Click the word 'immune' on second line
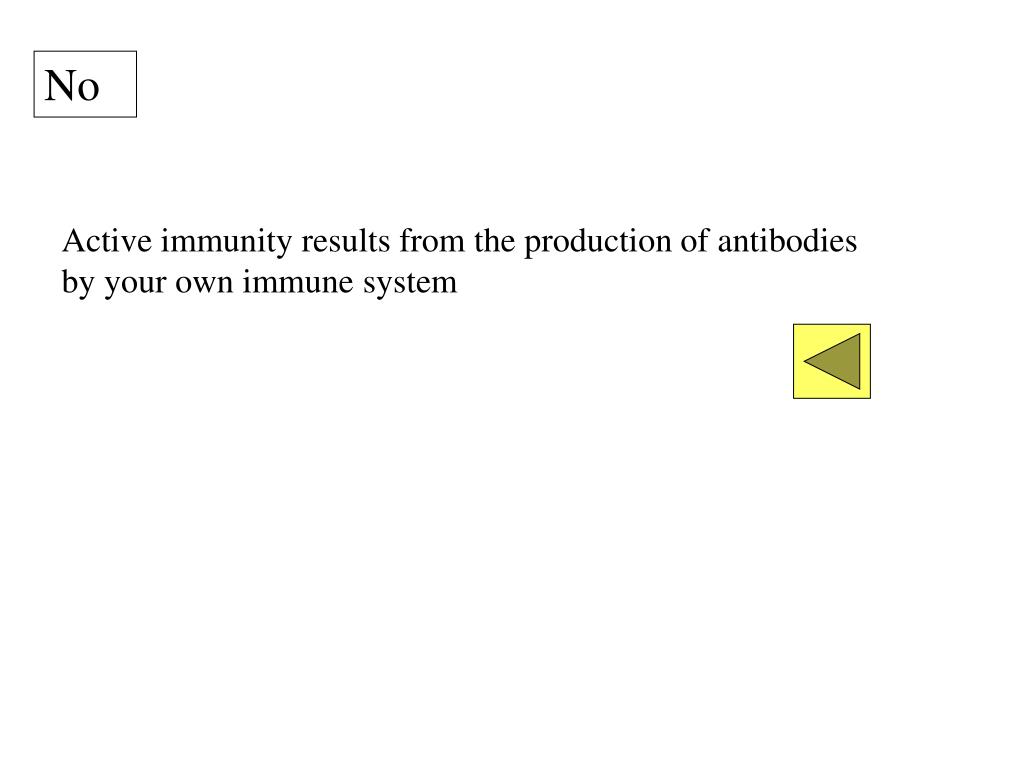This screenshot has height=768, width=1024. [x=298, y=282]
